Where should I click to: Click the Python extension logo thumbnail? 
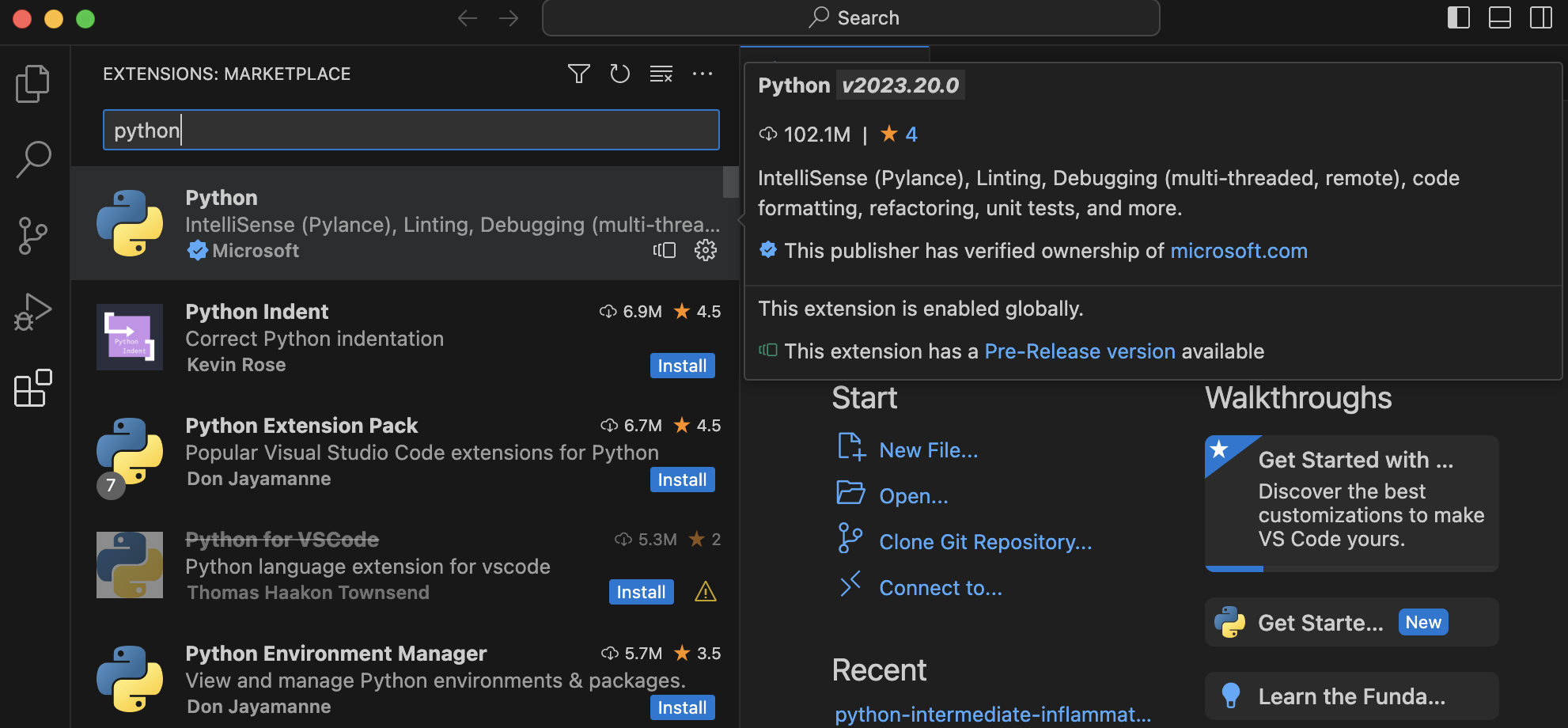tap(129, 224)
